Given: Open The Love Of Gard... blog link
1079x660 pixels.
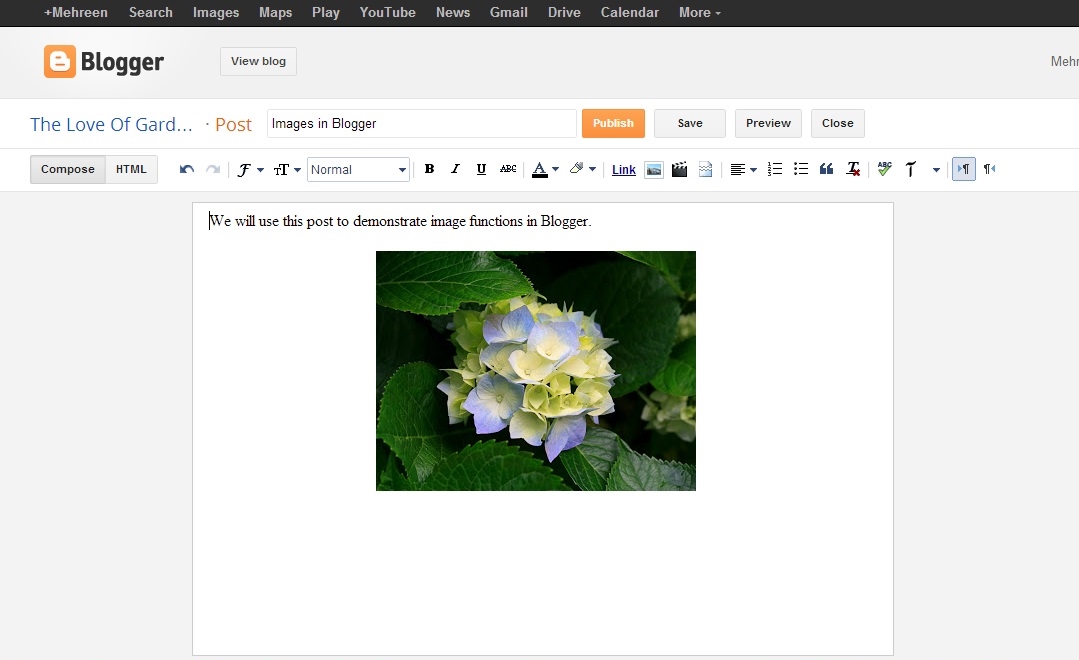Looking at the screenshot, I should point(111,125).
